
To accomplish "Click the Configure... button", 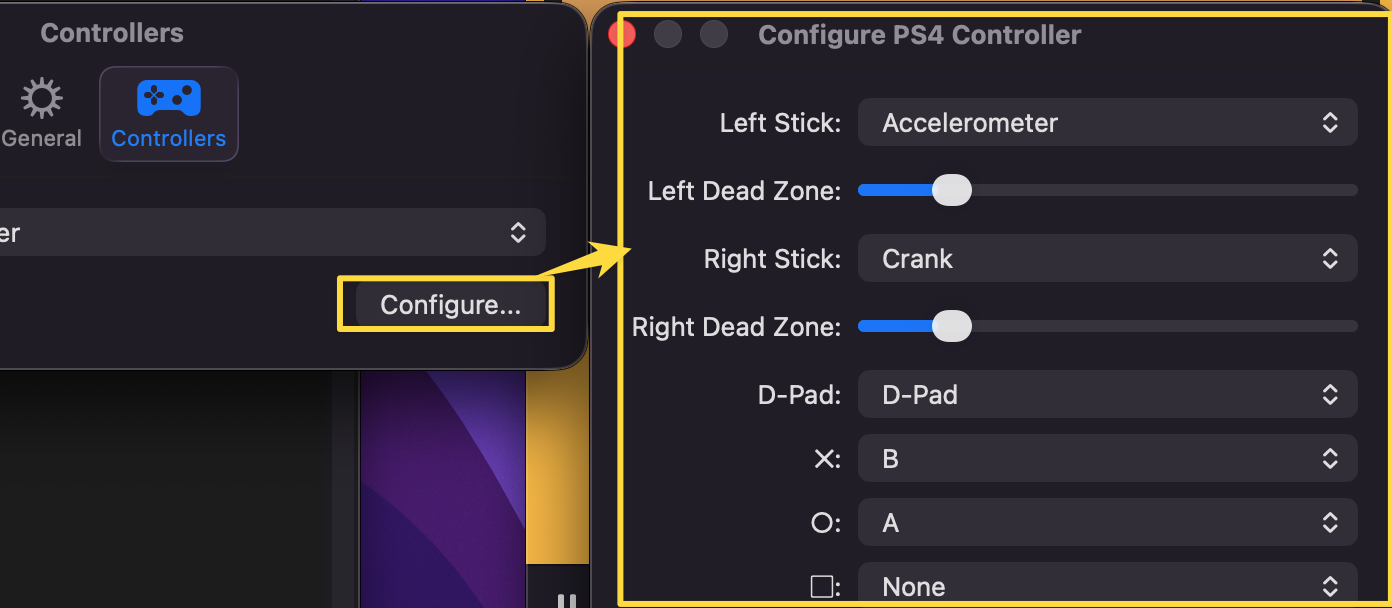I will point(451,305).
